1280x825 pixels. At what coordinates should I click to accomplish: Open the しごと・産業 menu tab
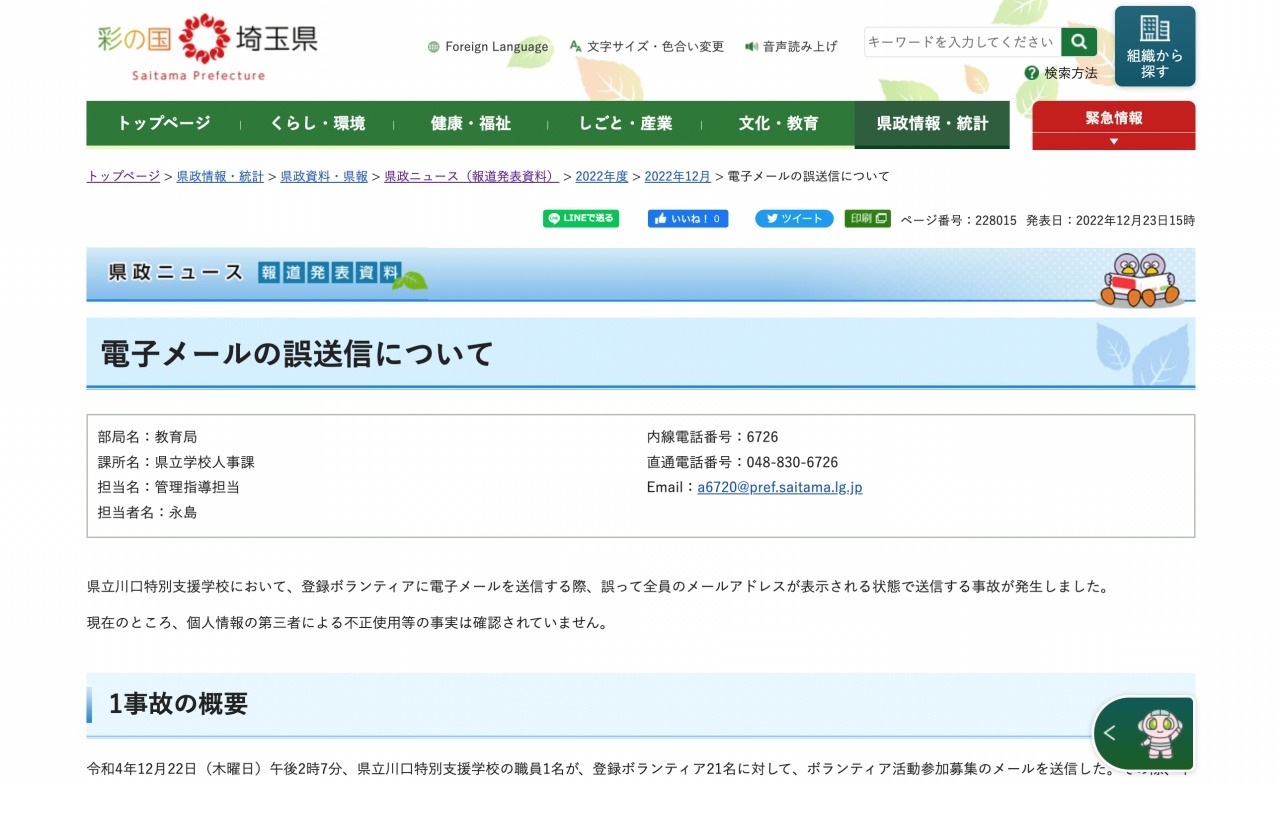point(625,124)
